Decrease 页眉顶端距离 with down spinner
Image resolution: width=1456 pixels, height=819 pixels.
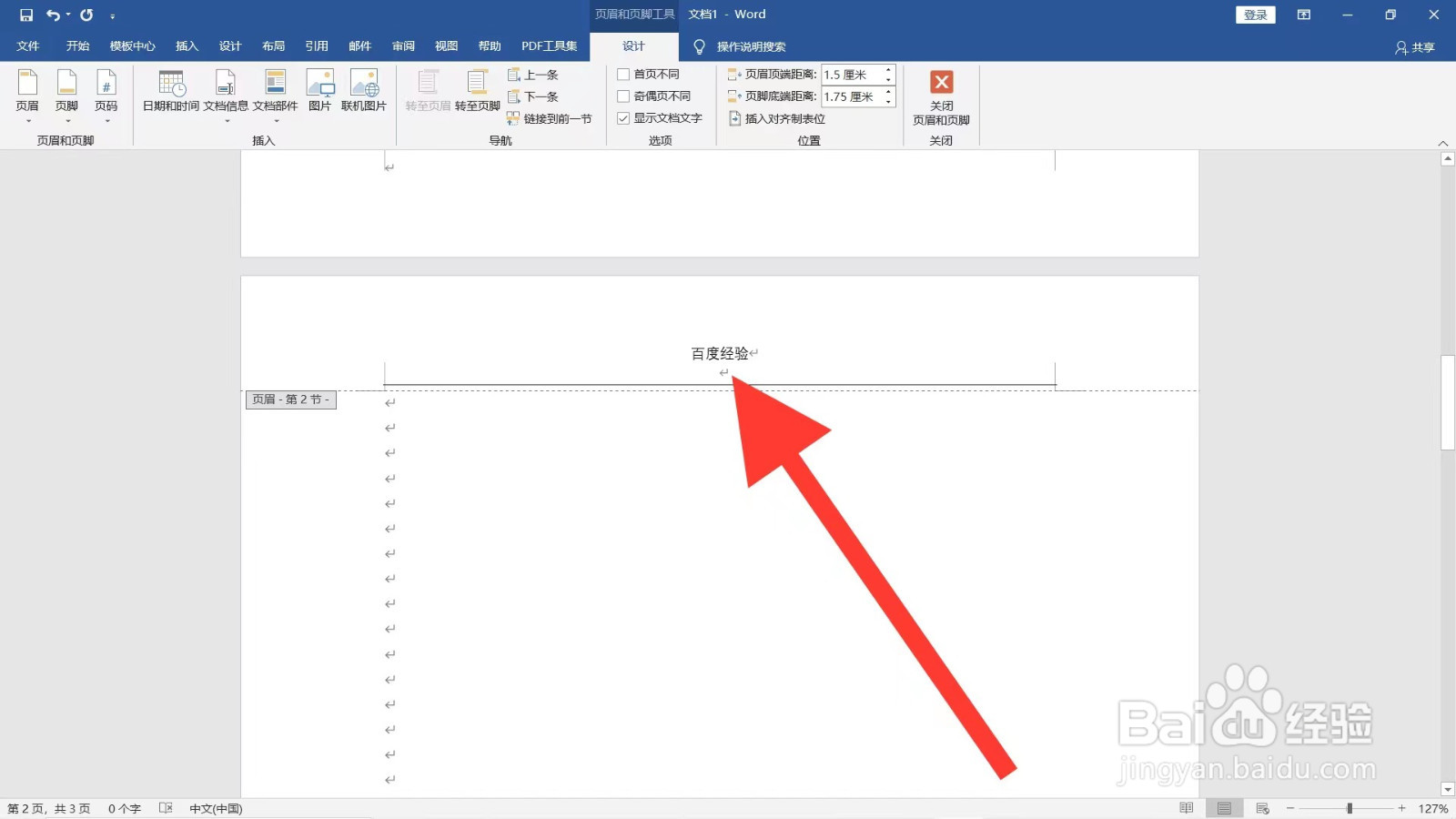coord(889,80)
